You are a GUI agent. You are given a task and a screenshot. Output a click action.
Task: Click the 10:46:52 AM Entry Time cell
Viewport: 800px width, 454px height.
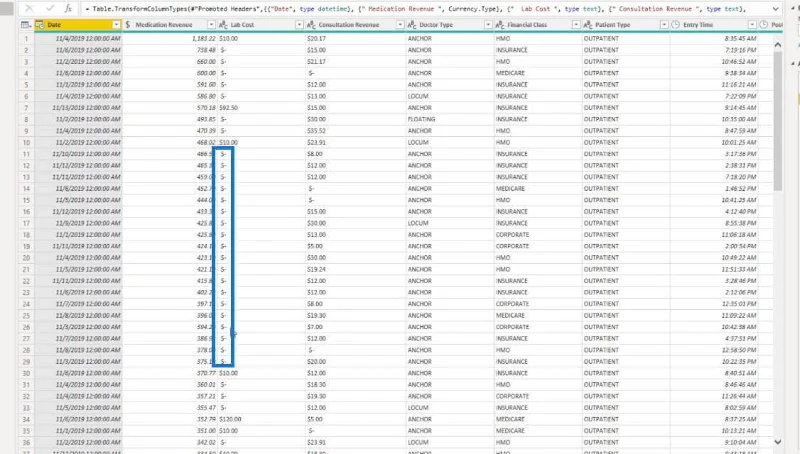[714, 61]
